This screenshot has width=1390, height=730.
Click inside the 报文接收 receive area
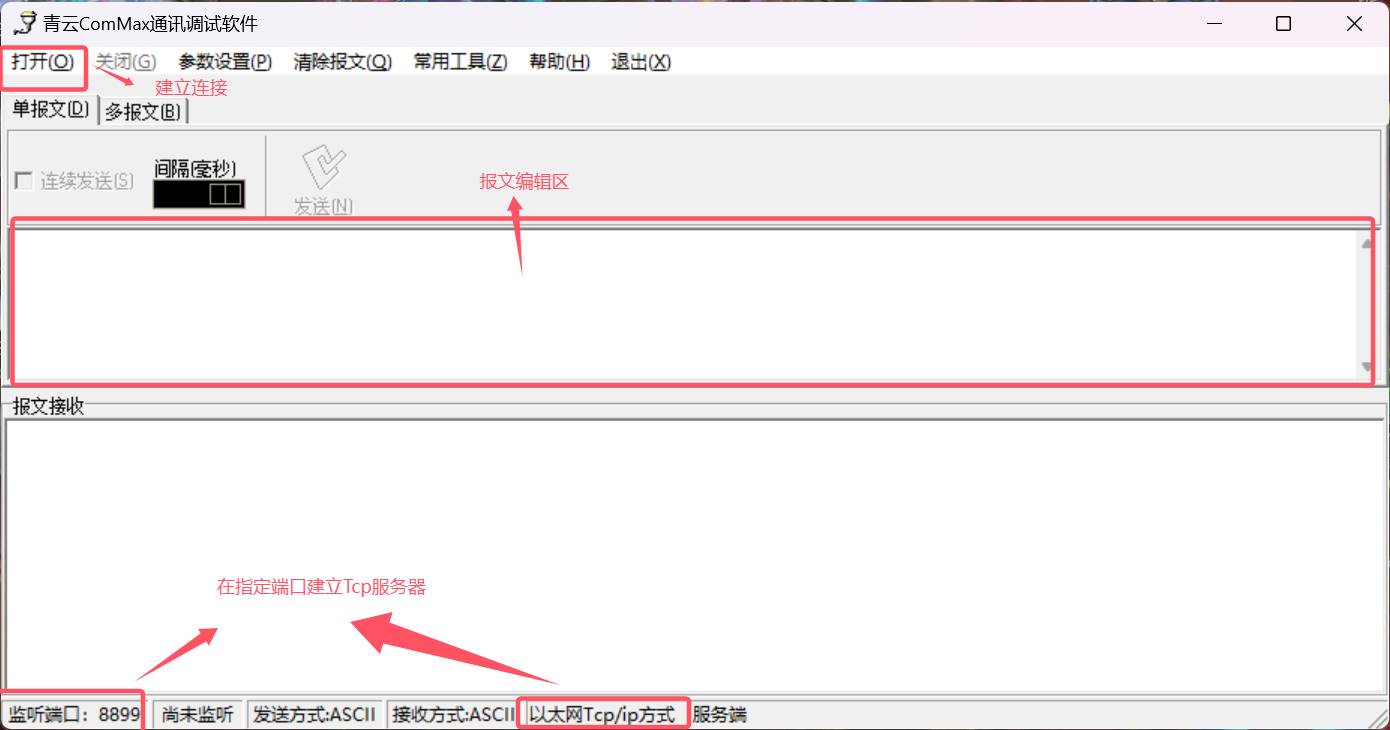coord(695,555)
